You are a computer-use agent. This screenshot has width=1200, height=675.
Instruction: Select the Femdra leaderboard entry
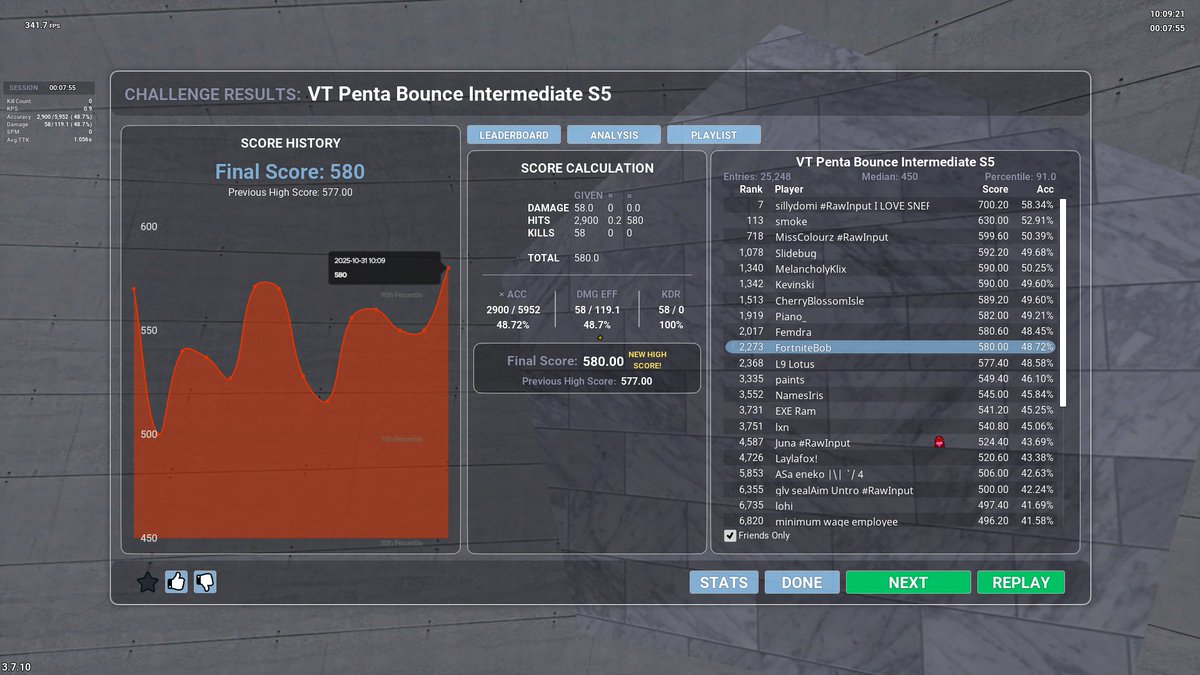[890, 332]
